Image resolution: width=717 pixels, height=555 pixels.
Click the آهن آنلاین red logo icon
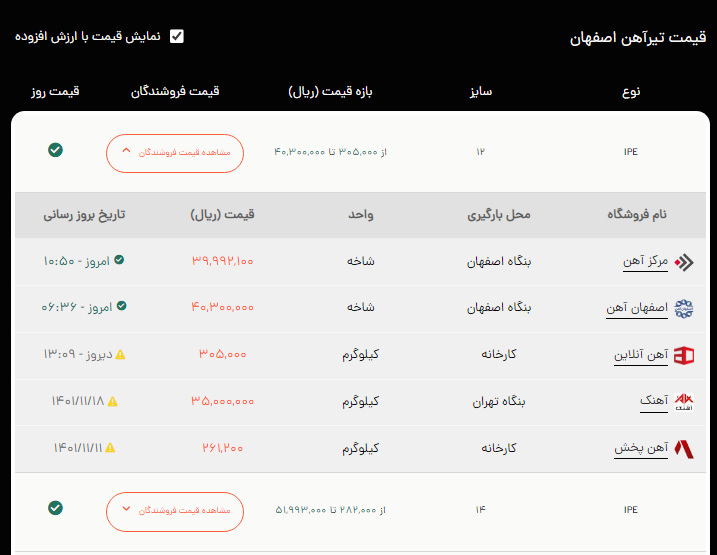pyautogui.click(x=684, y=356)
